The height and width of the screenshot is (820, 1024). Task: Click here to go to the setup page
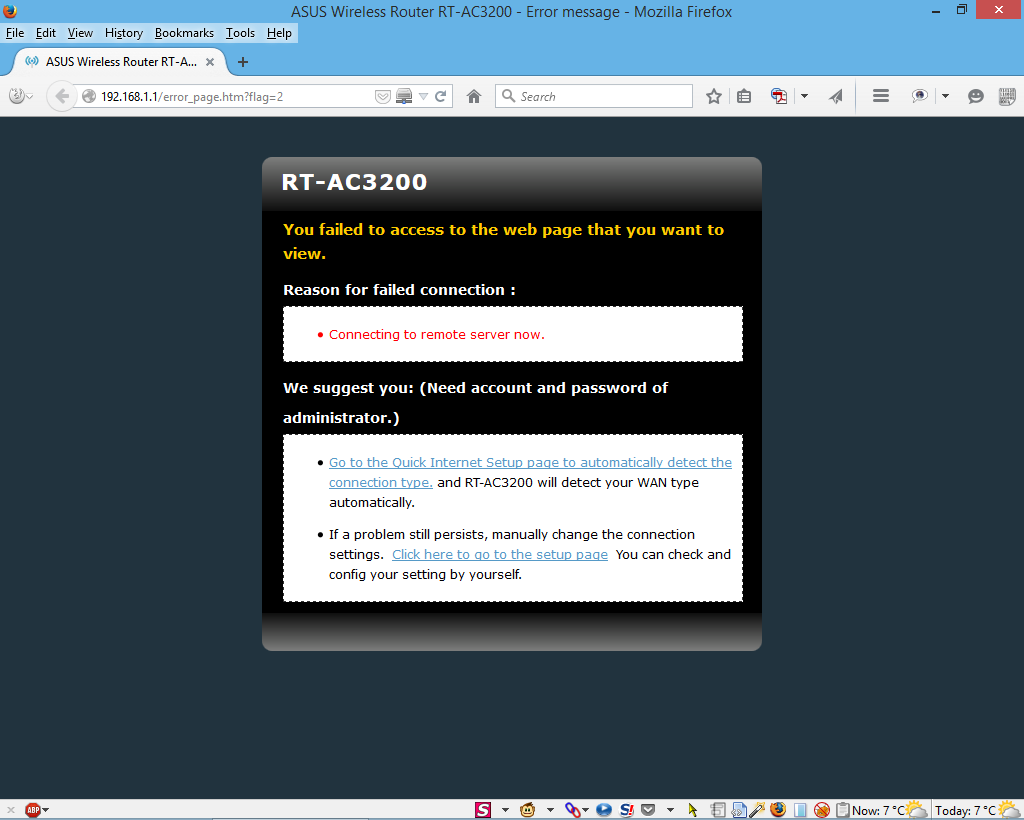pos(500,554)
